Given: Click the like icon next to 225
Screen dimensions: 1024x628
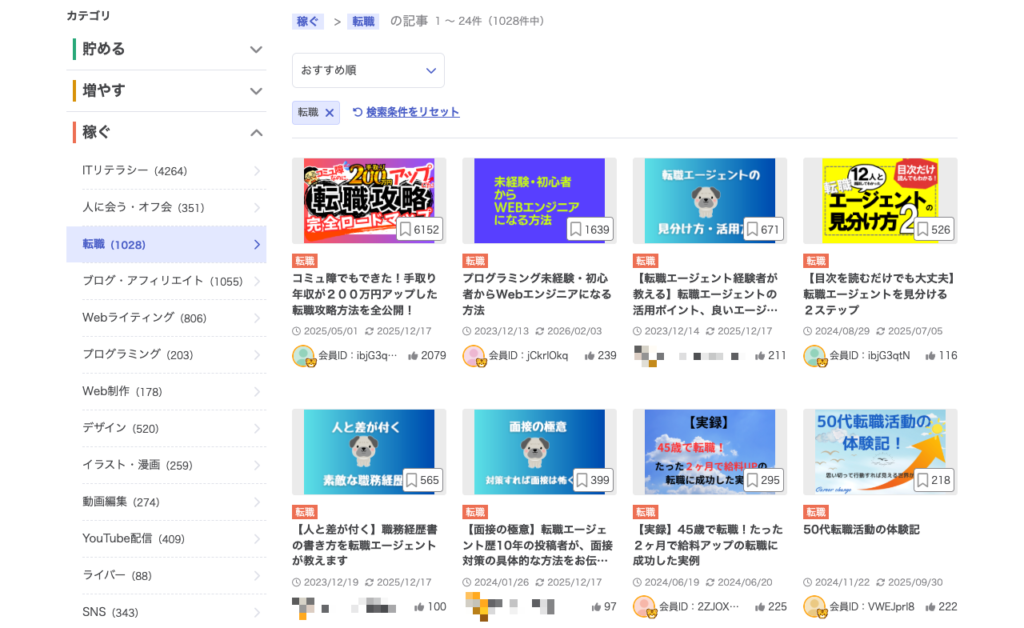Looking at the screenshot, I should click(760, 607).
